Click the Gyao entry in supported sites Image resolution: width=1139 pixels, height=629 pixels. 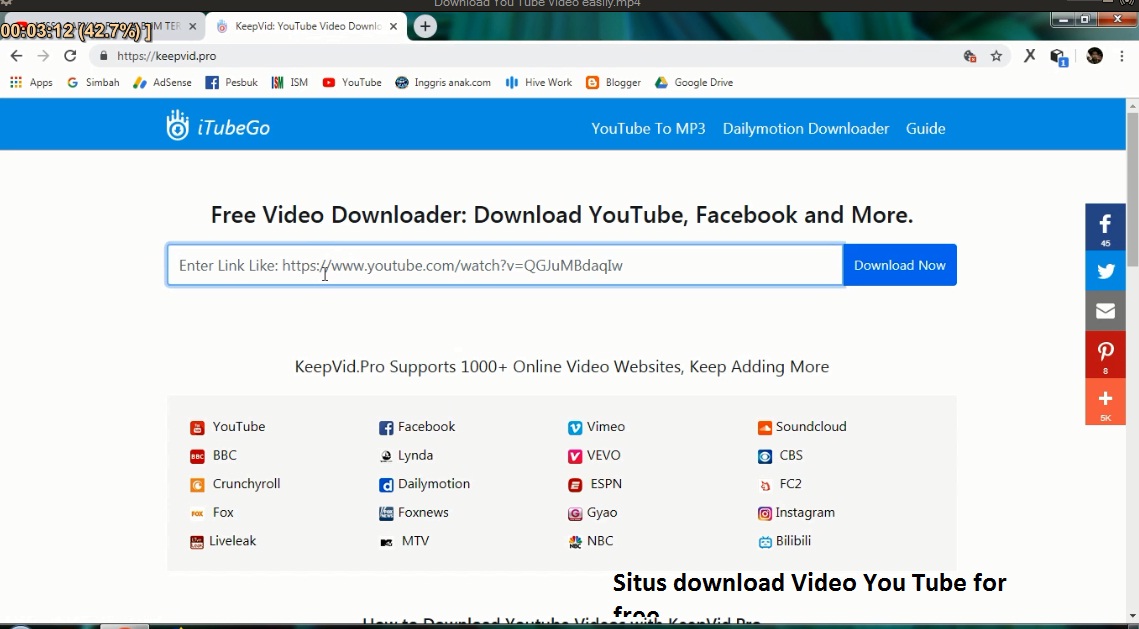593,513
